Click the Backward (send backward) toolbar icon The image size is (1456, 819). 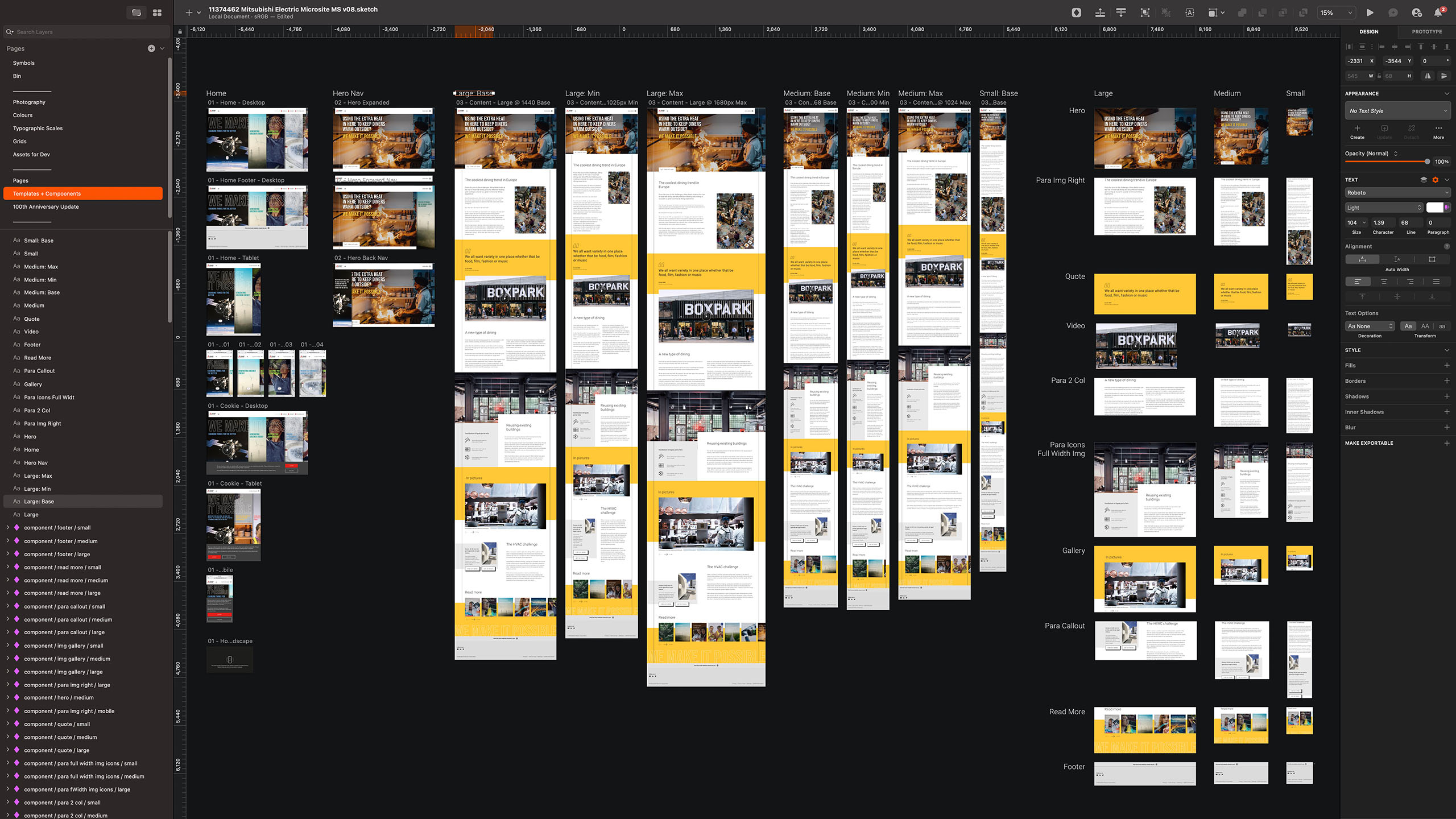tap(1121, 13)
